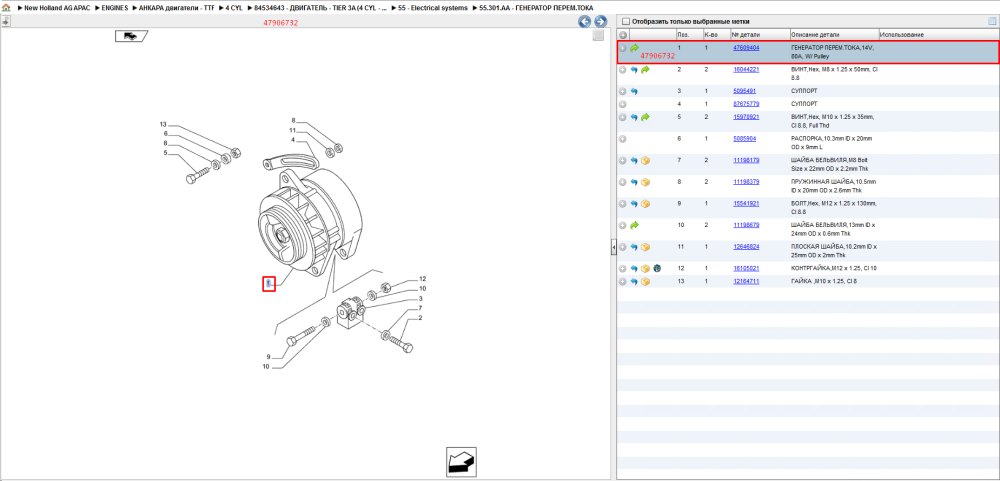Click the truck pointer icon above the diagram
Image resolution: width=1000 pixels, height=481 pixels.
tap(131, 36)
